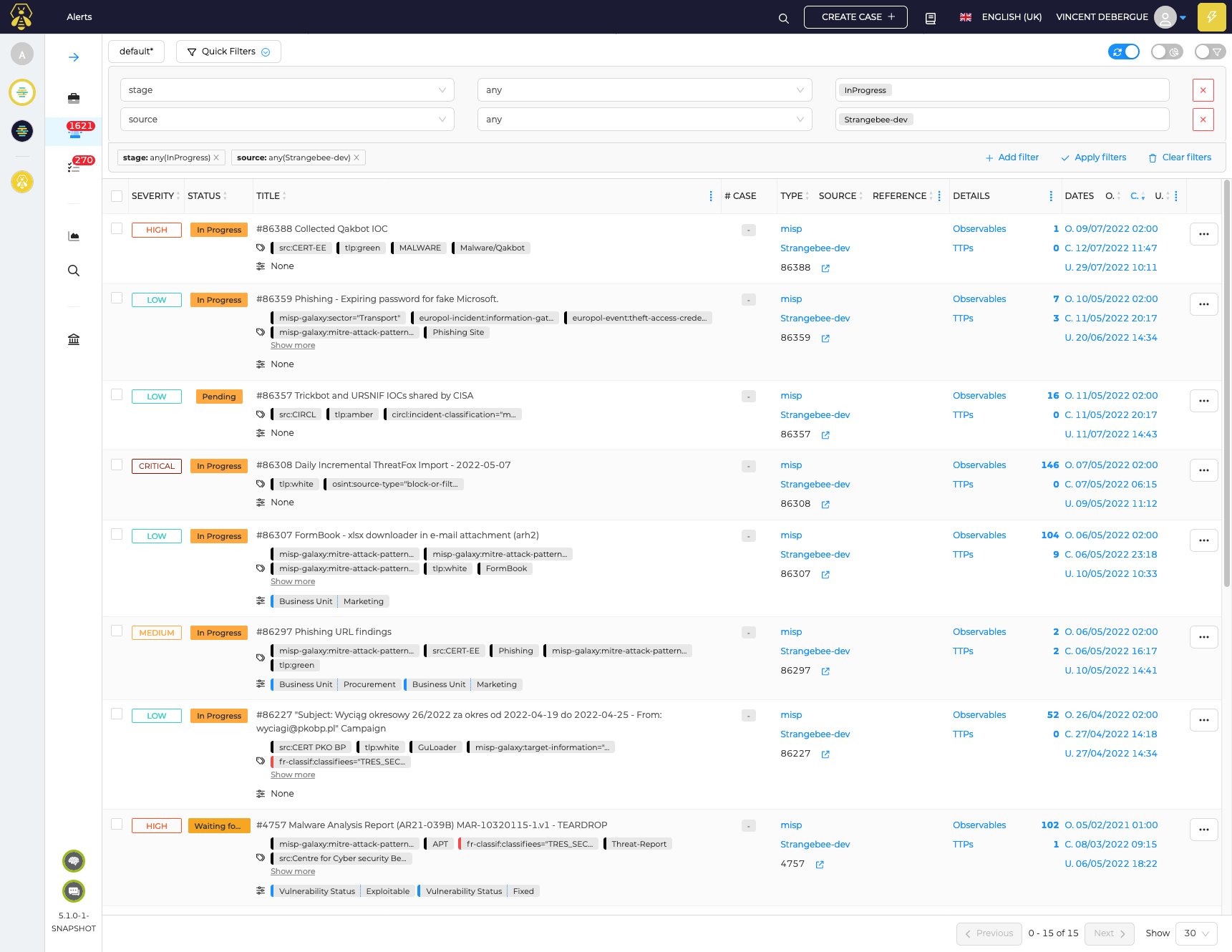Open the user menu arrow beside Vincent Debergue
1232x952 pixels.
tap(1183, 18)
